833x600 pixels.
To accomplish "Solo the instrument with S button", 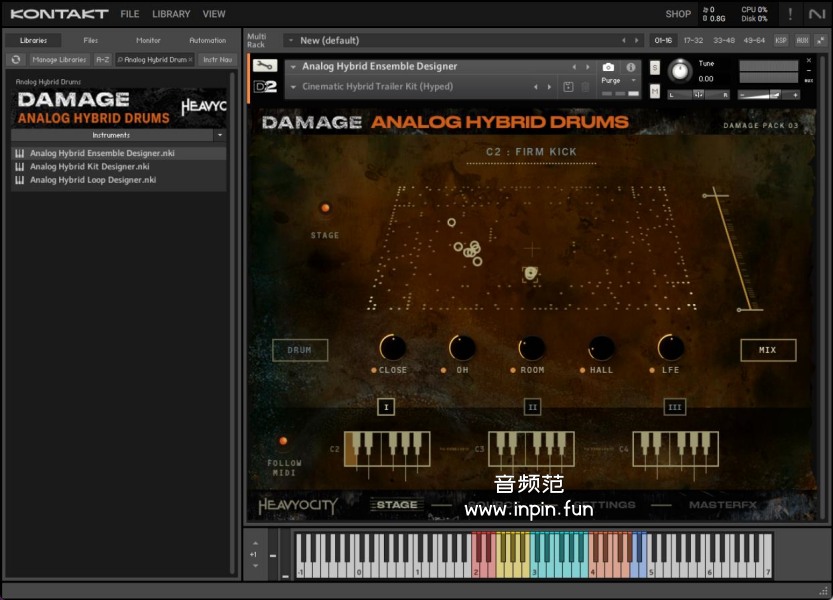I will coord(655,68).
